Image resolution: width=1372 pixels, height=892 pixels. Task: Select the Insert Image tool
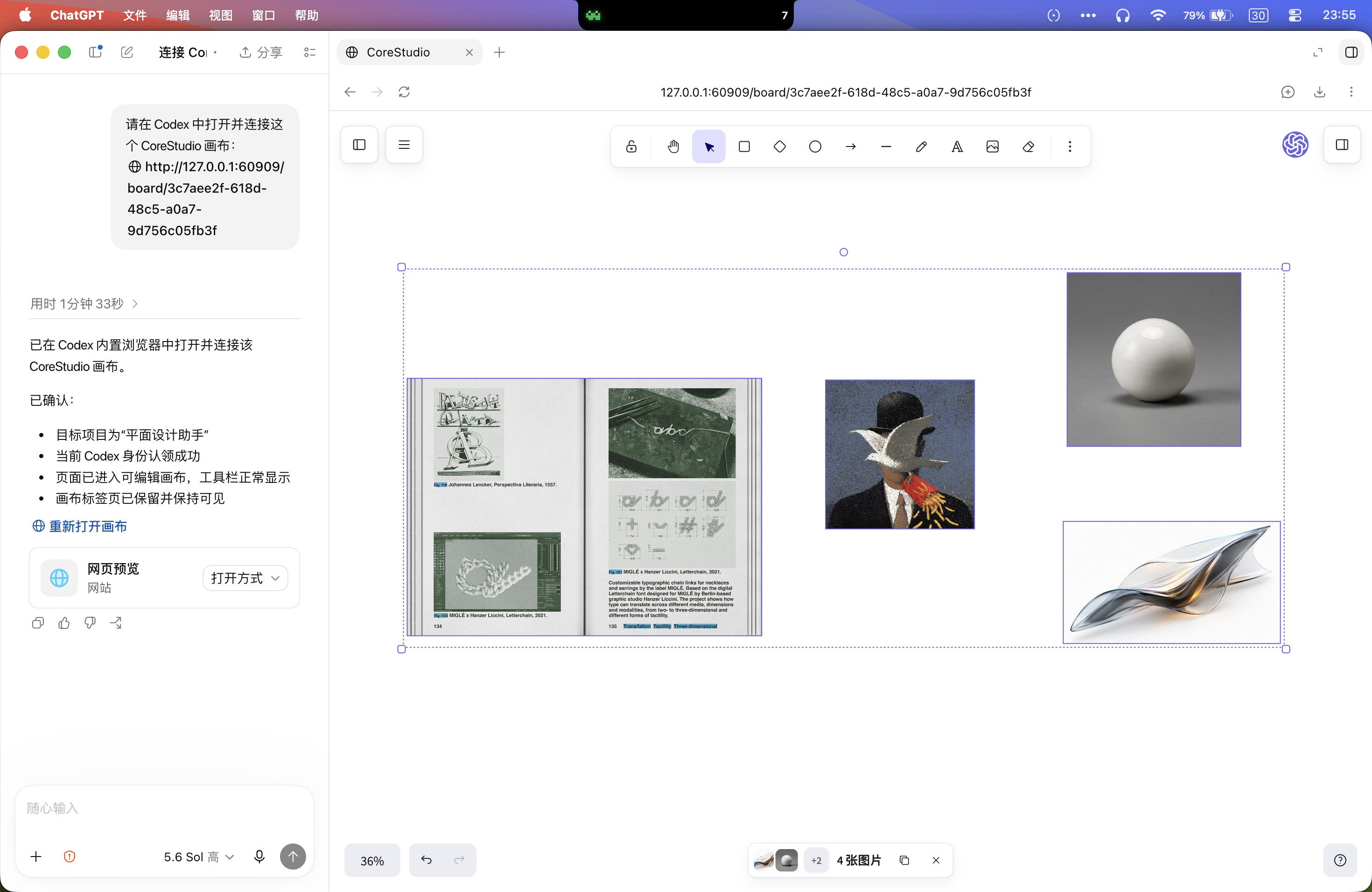993,147
